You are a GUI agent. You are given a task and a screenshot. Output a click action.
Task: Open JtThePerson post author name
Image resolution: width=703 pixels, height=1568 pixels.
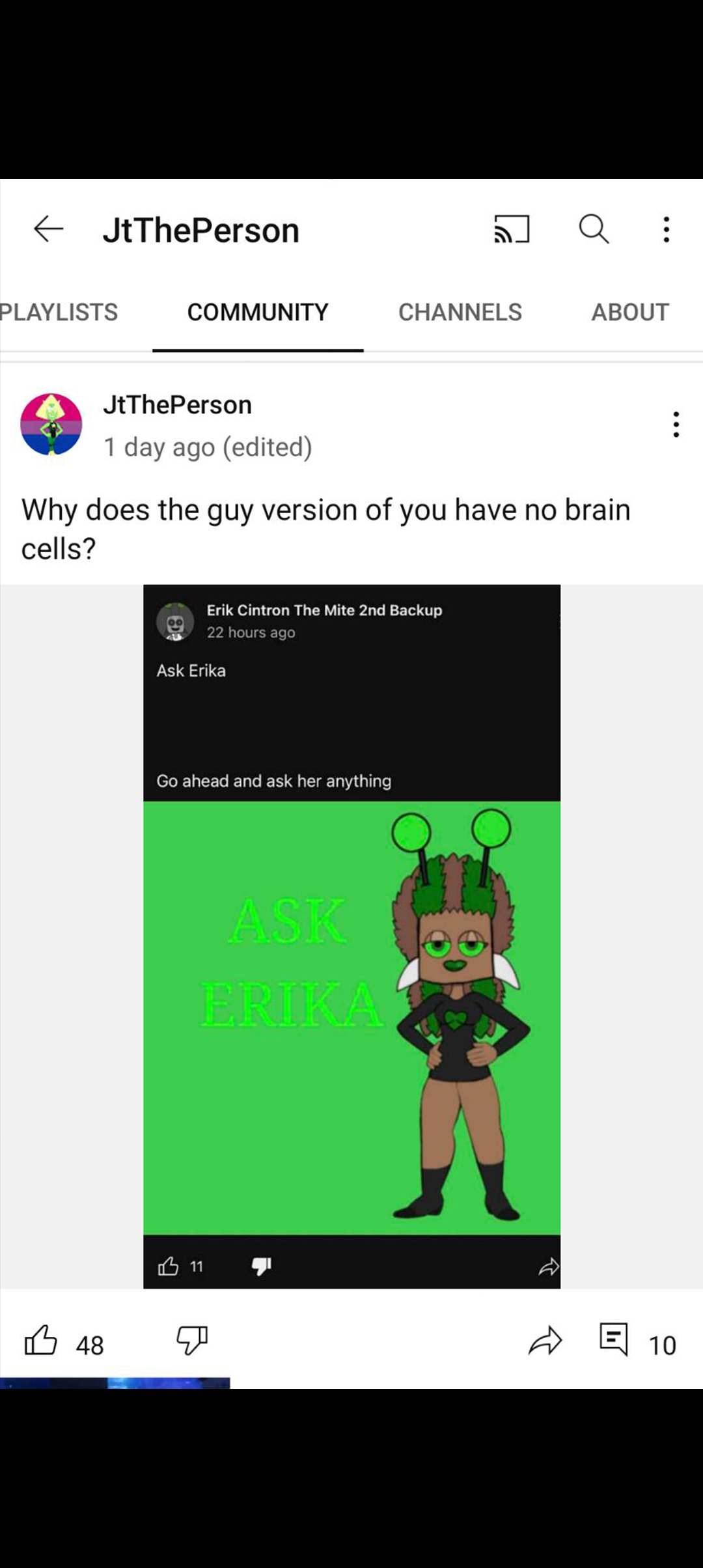tap(177, 405)
